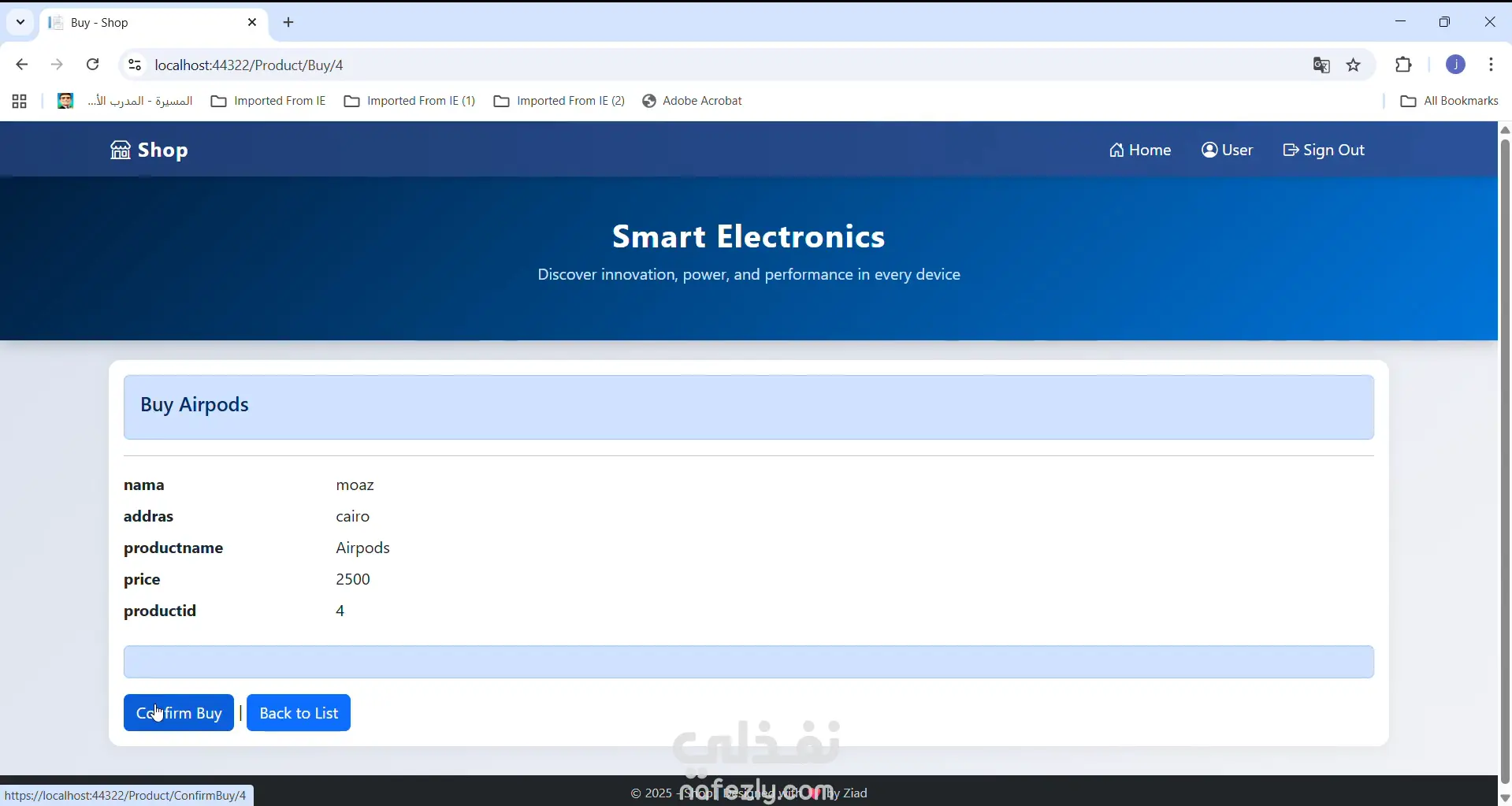Select the name value moaz

pos(355,485)
